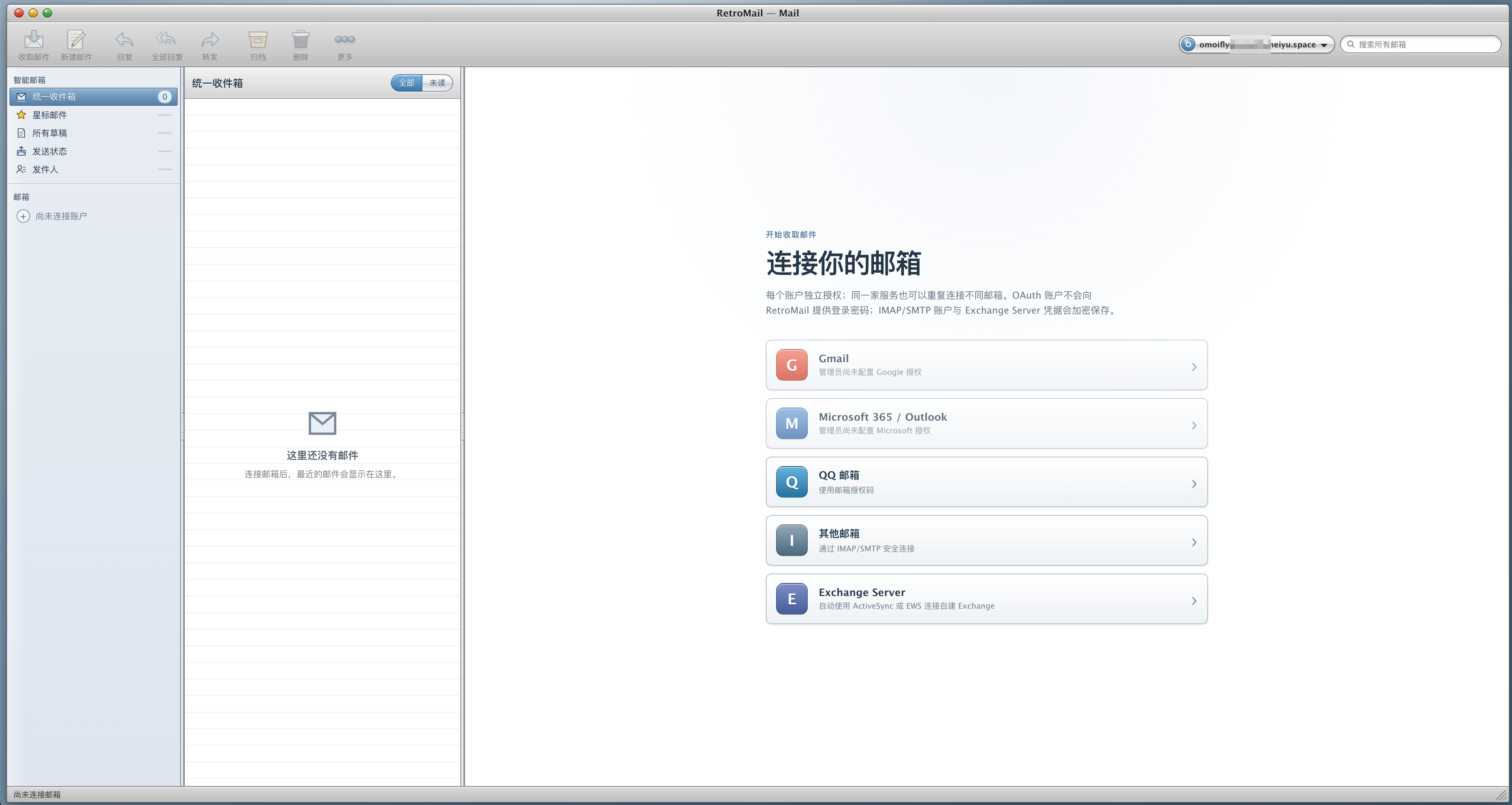Click the Reply All (全部回复) icon
The width and height of the screenshot is (1512, 805).
tap(167, 39)
